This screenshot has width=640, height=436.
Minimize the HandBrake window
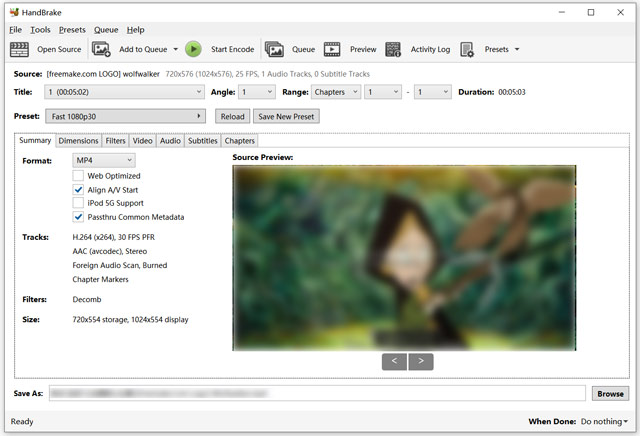pyautogui.click(x=562, y=12)
